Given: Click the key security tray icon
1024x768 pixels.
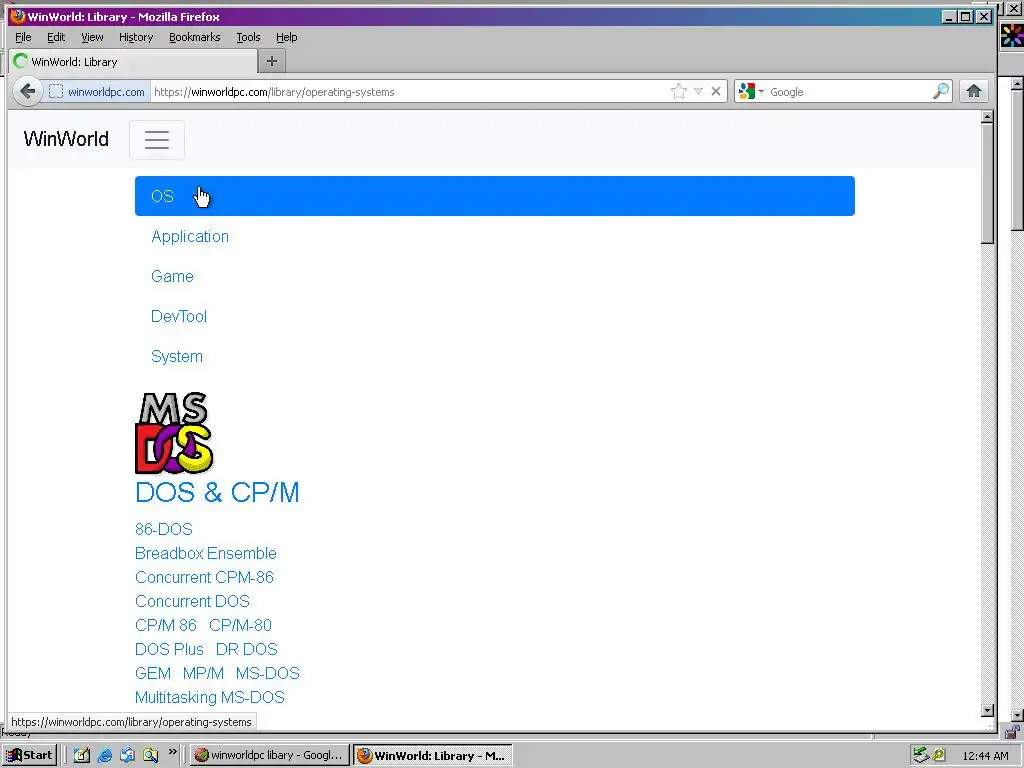Looking at the screenshot, I should pos(938,755).
